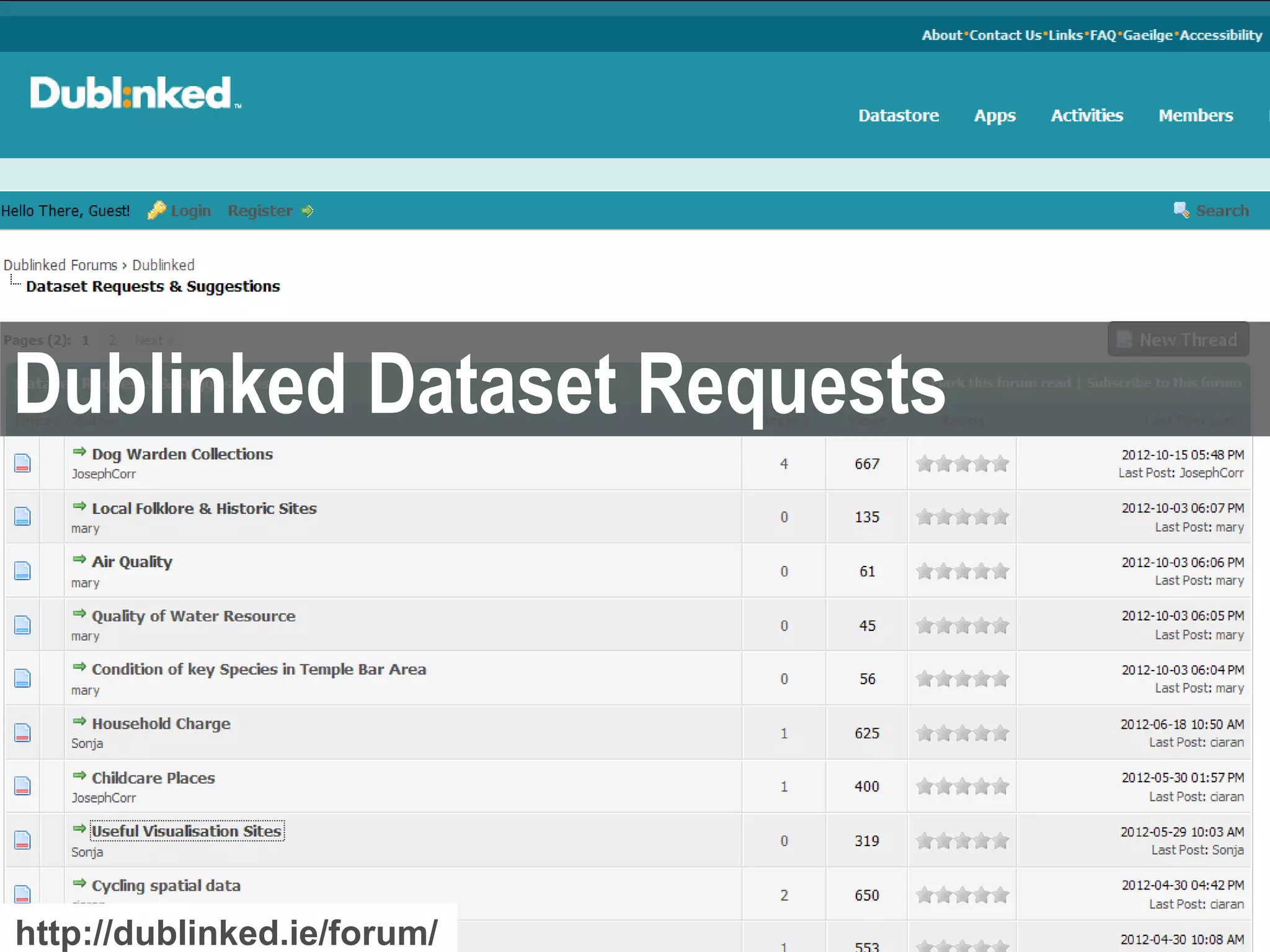Click the replies count 4 for Dog Warden
Screen dimensions: 1270x952
(784, 464)
